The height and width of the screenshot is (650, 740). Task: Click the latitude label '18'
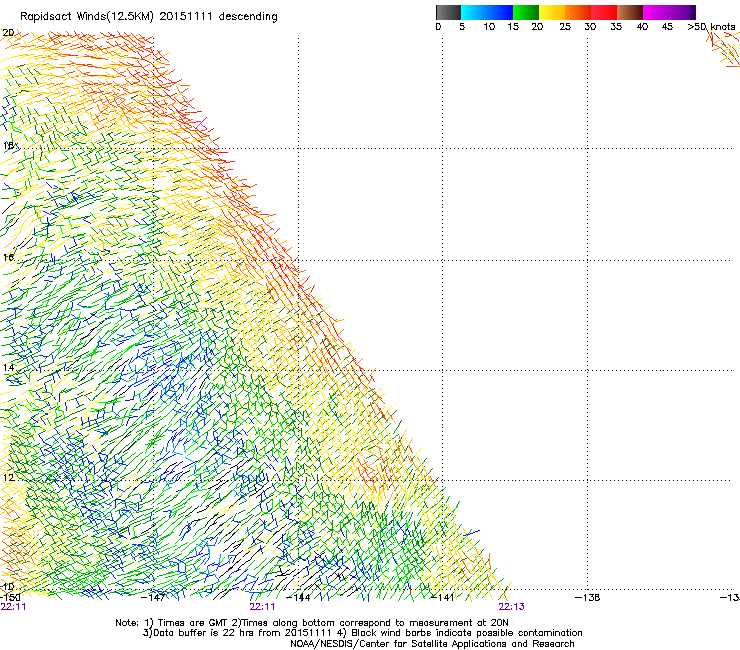point(8,146)
